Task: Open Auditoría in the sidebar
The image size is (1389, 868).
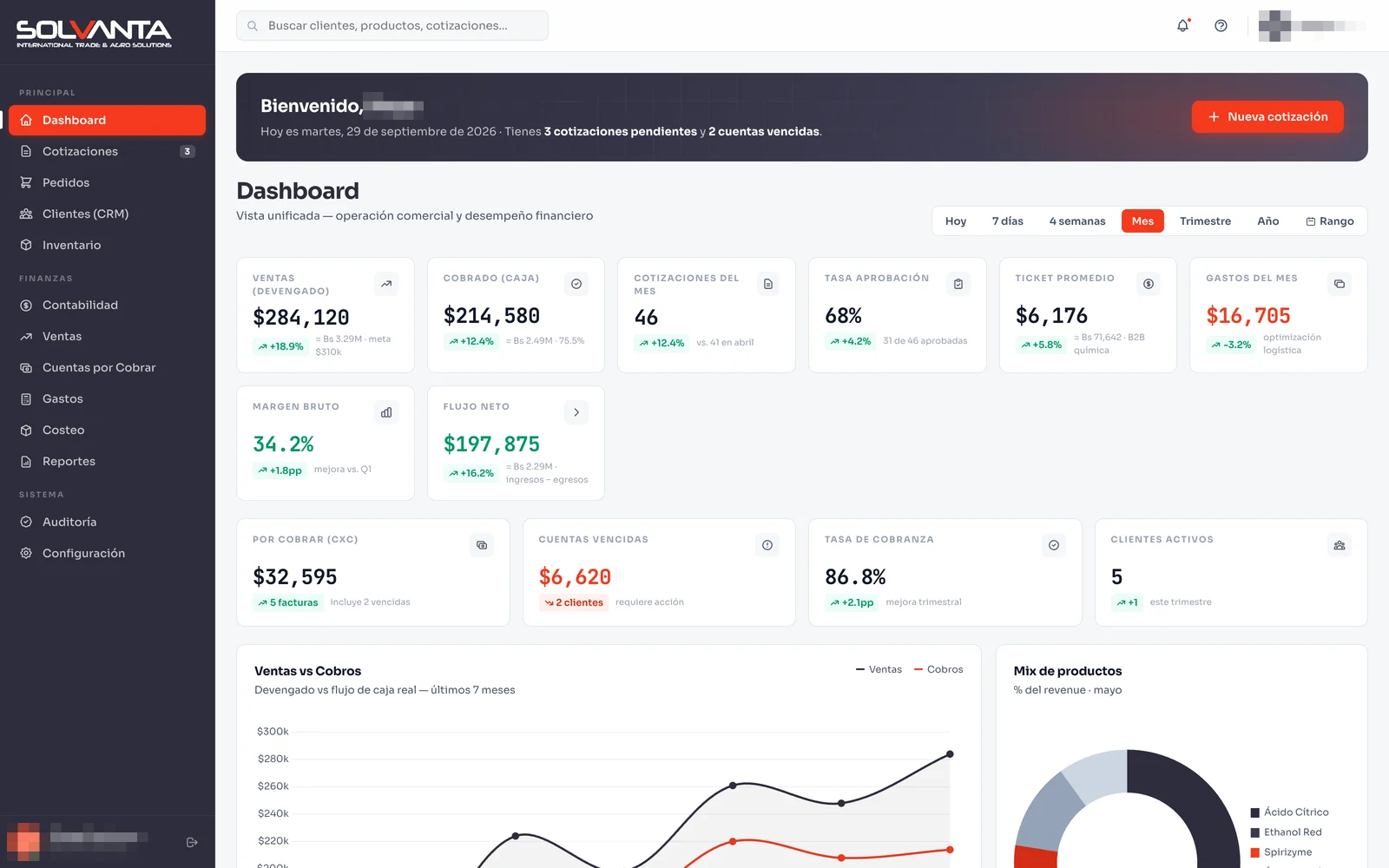Action: pyautogui.click(x=107, y=522)
